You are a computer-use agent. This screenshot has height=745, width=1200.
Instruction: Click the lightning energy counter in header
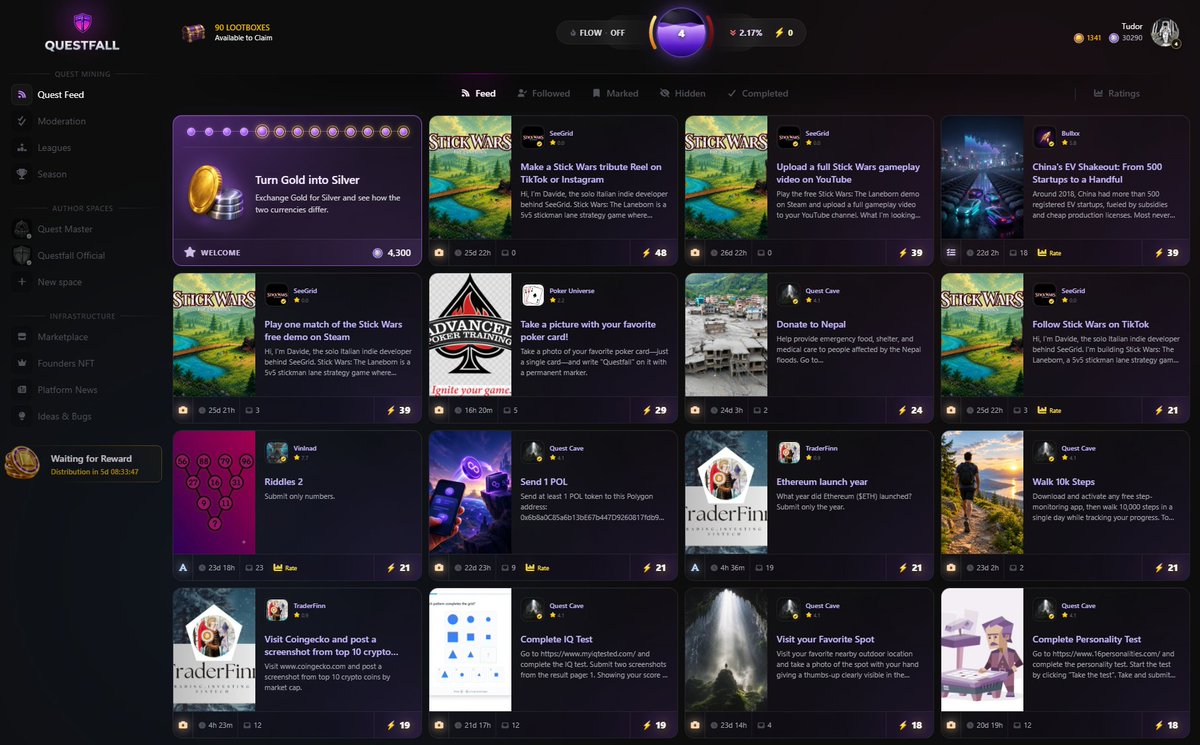coord(782,33)
